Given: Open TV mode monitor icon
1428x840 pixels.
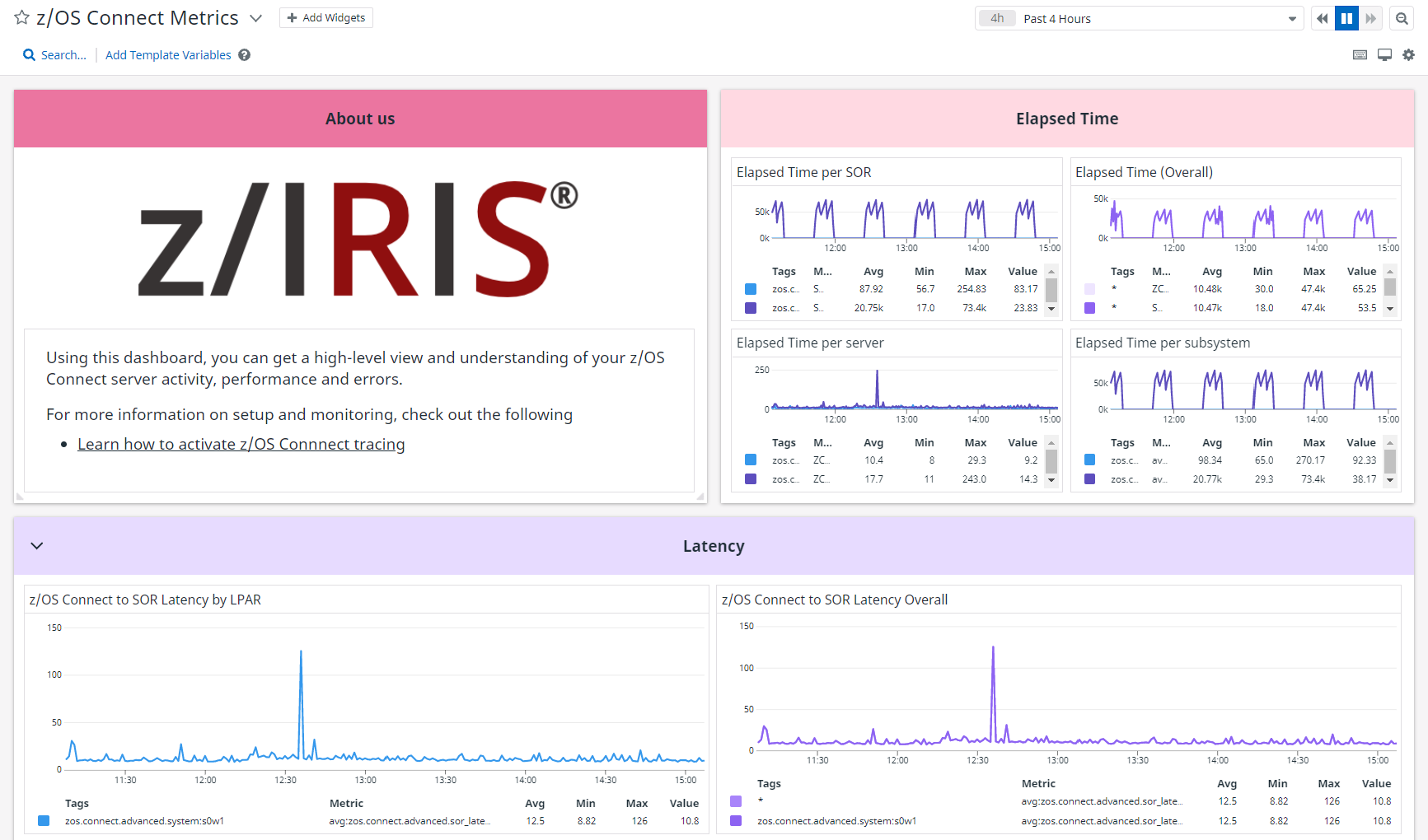Looking at the screenshot, I should click(x=1385, y=55).
